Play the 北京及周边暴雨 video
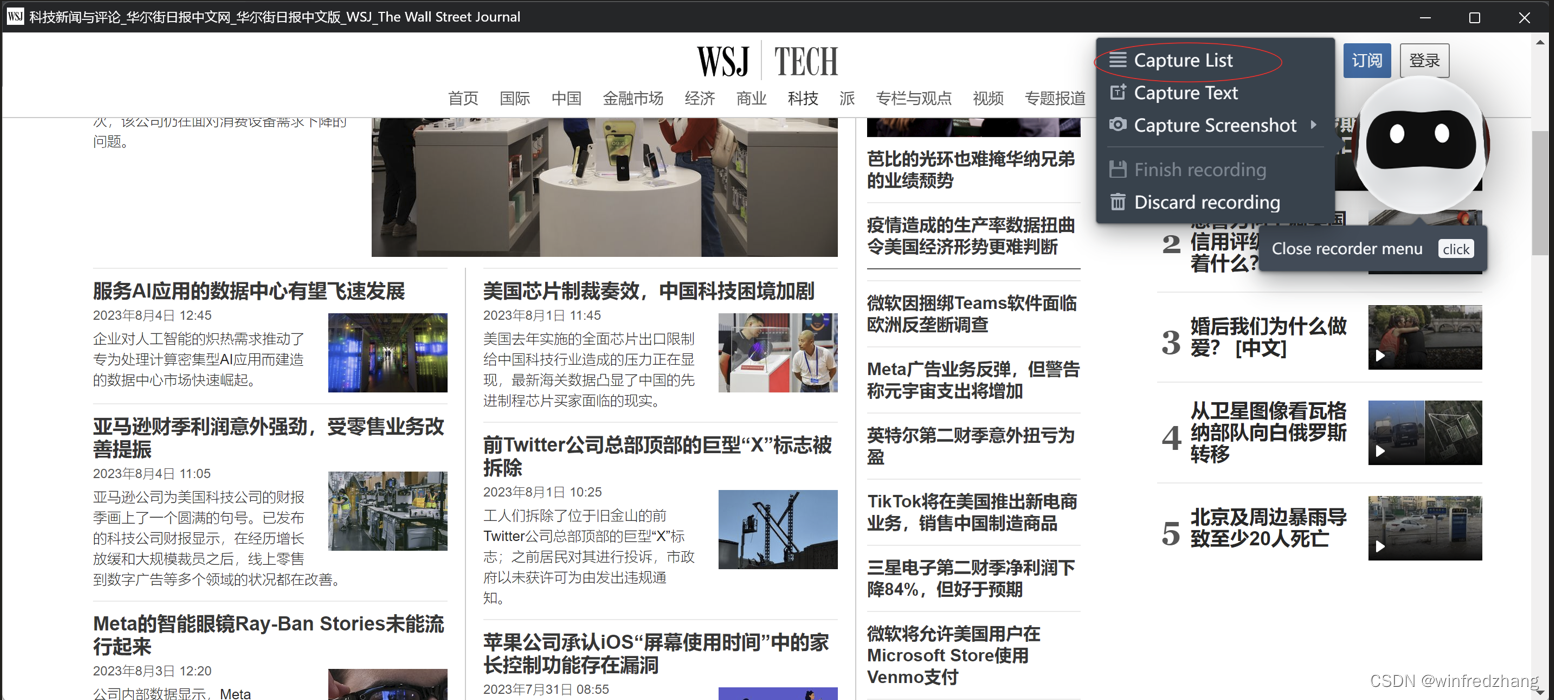1554x700 pixels. click(1425, 528)
